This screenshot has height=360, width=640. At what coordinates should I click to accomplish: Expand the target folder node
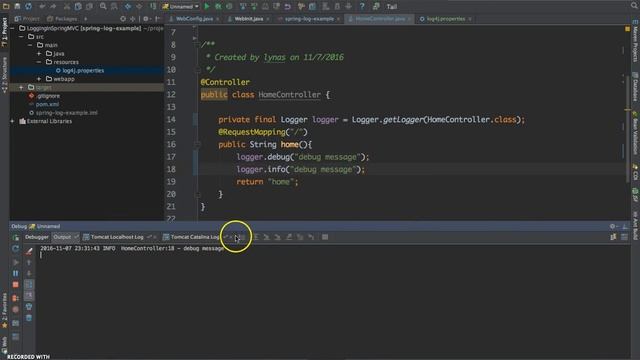(x=21, y=87)
